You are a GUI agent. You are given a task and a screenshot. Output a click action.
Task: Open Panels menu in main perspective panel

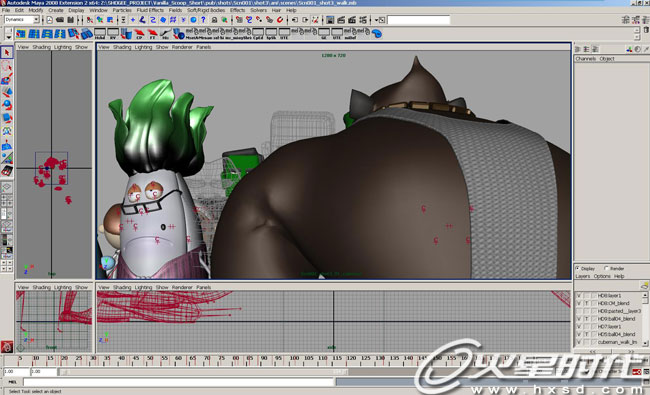tap(204, 47)
